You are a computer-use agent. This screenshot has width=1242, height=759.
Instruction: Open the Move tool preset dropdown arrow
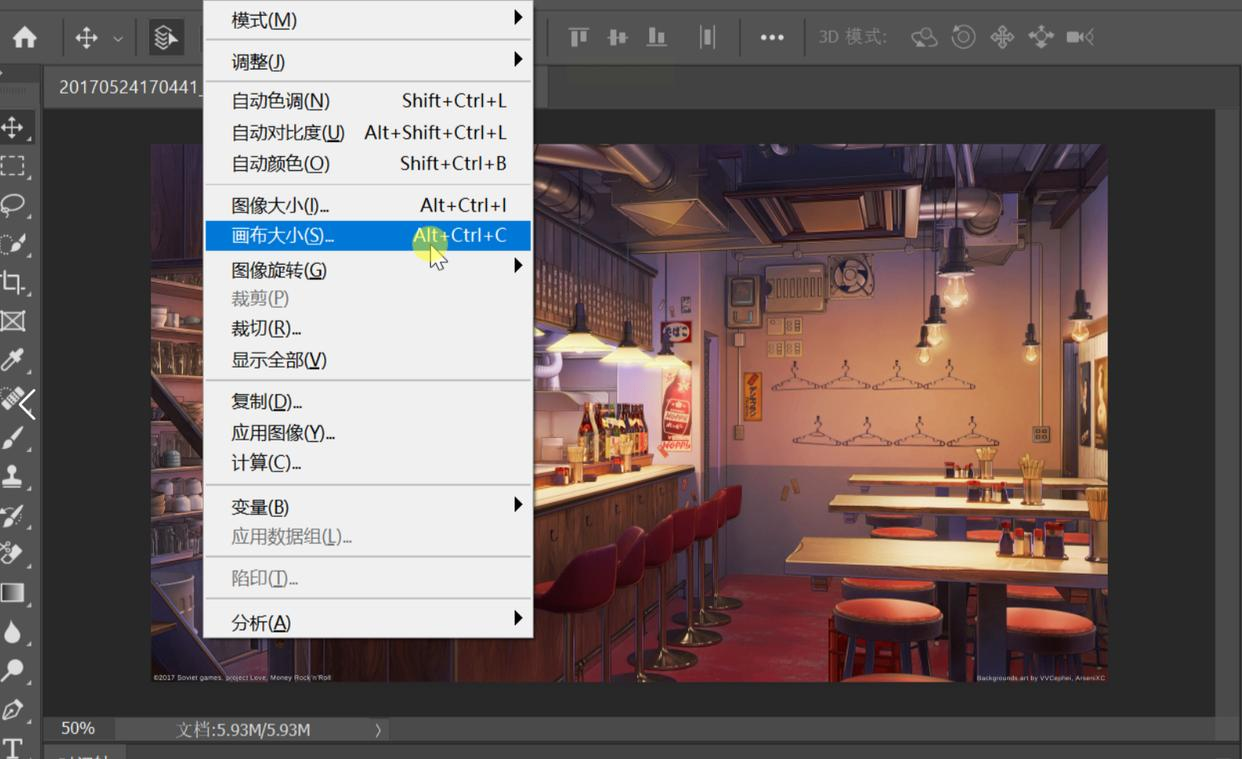coord(118,39)
